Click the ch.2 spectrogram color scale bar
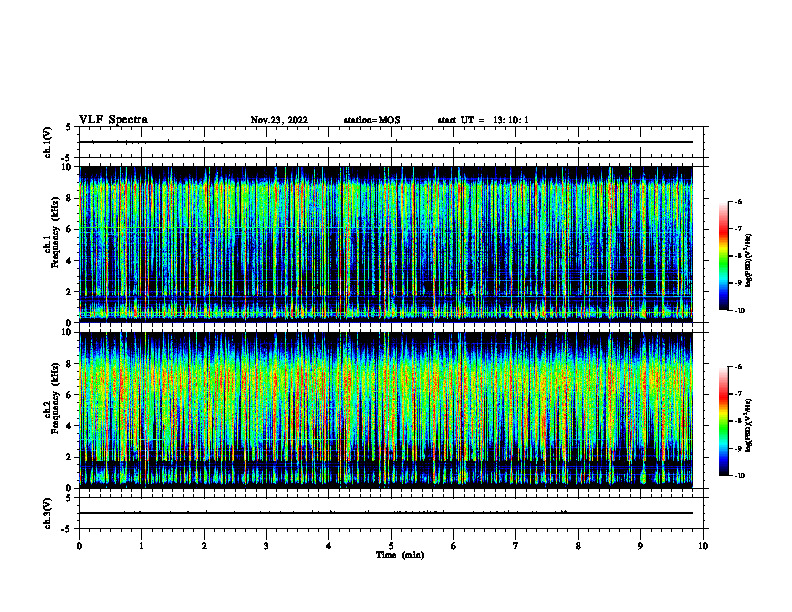This screenshot has height=612, width=792. tap(724, 421)
